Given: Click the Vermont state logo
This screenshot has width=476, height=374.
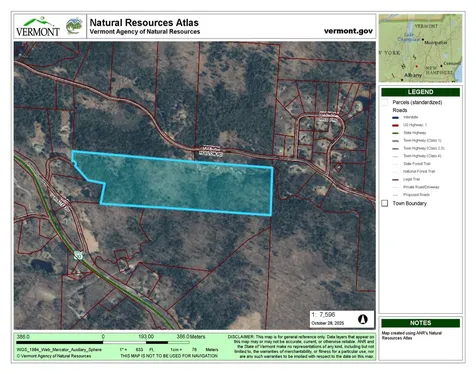Looking at the screenshot, I should [38, 27].
